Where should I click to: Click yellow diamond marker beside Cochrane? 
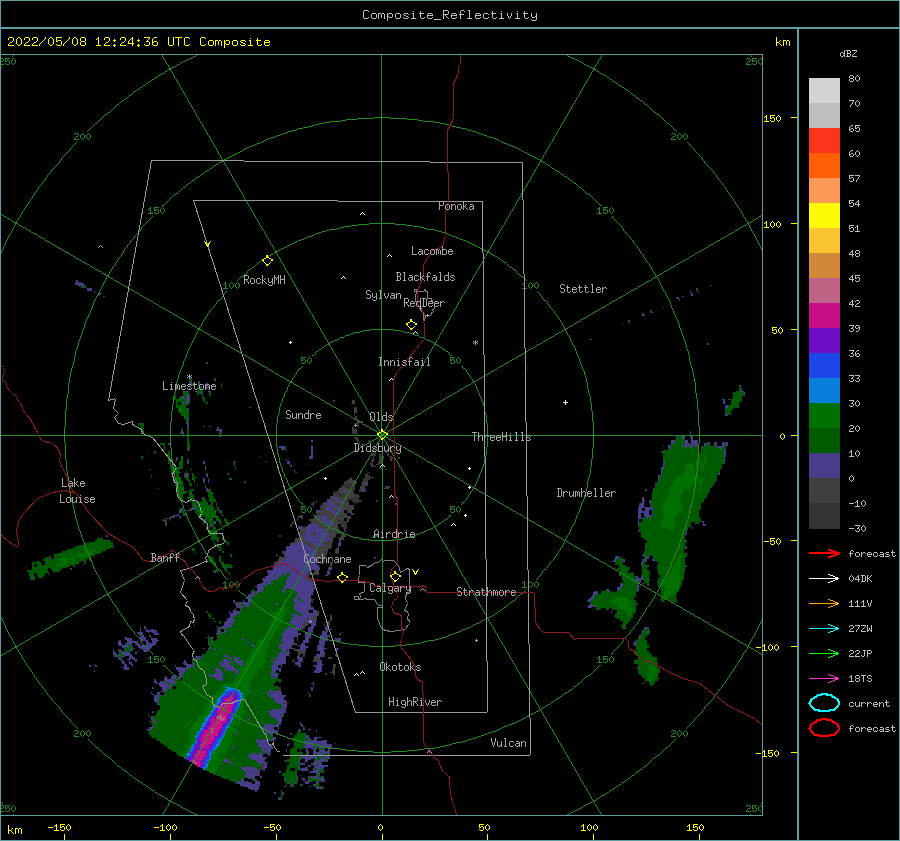(342, 578)
